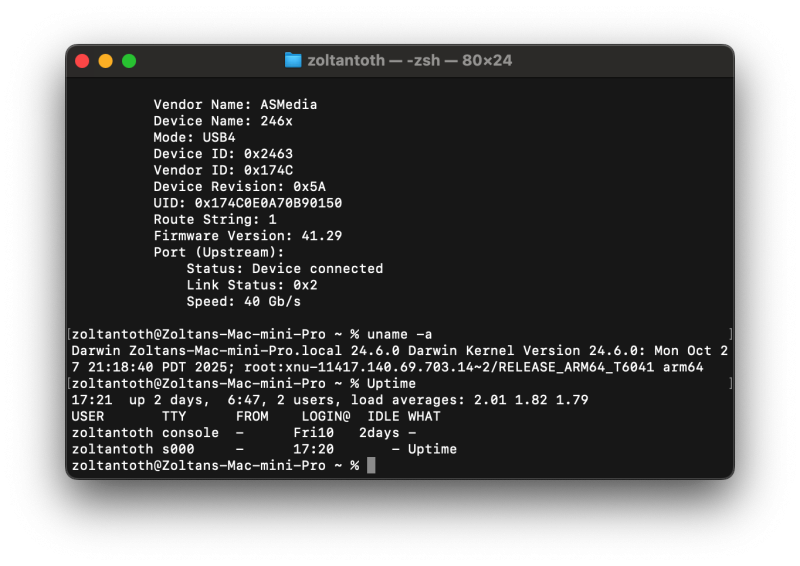800x566 pixels.
Task: Click the blue folder icon in title bar
Action: [x=293, y=60]
